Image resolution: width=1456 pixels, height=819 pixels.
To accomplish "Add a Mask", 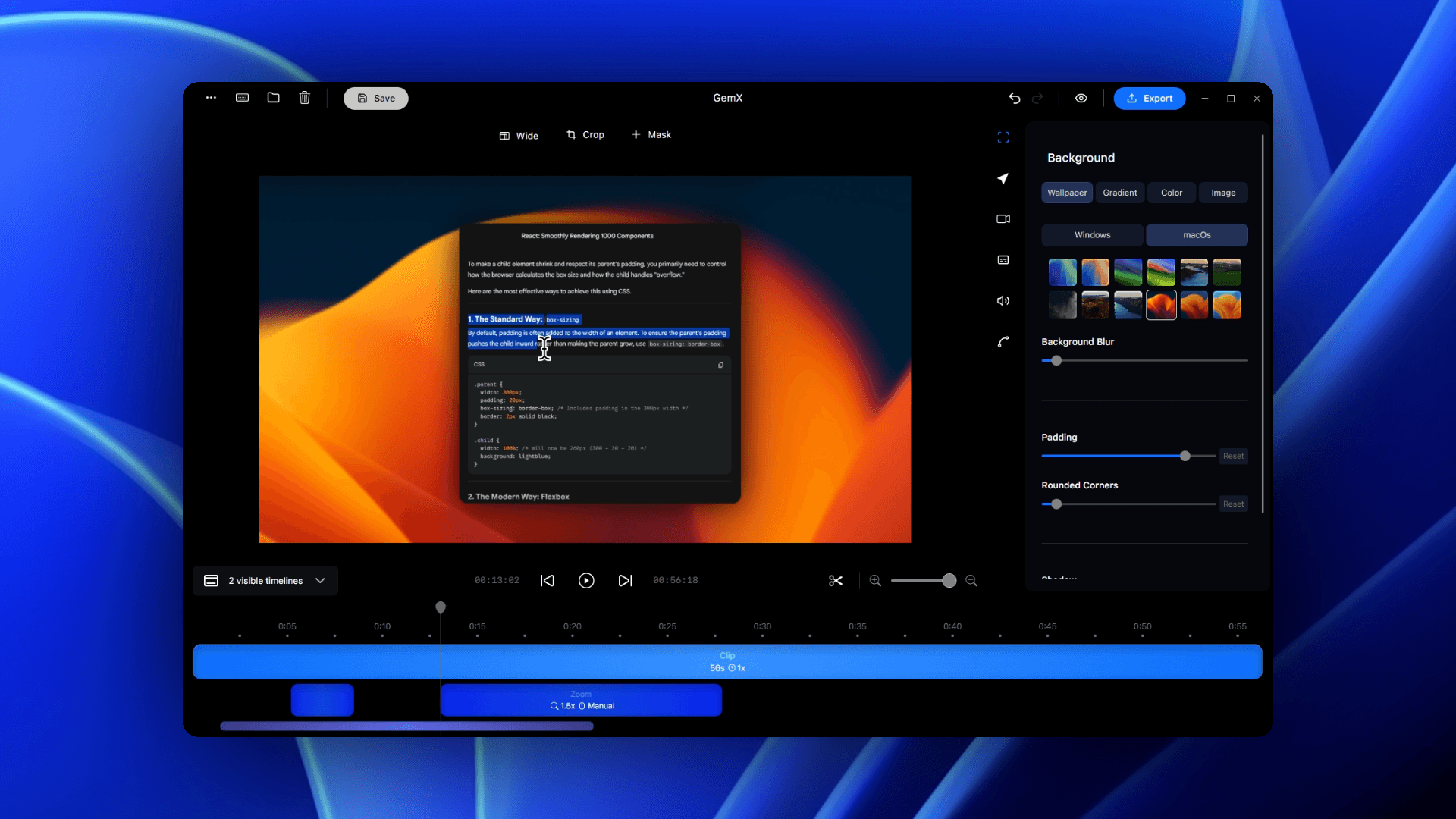I will 651,135.
